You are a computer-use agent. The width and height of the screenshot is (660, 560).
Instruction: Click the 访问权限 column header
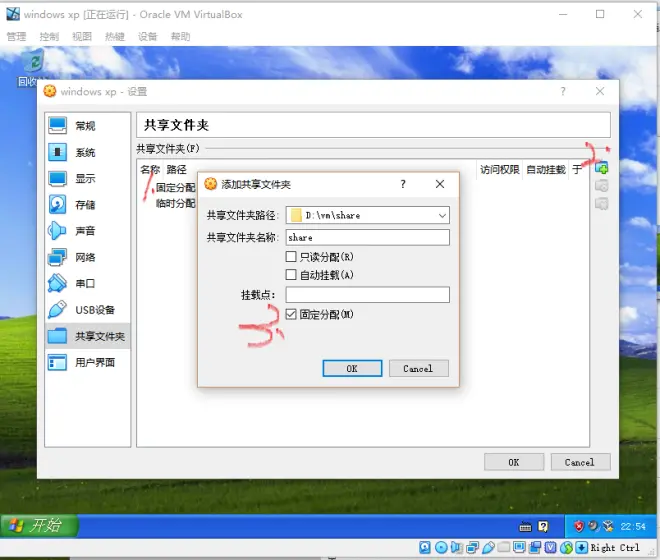pos(499,169)
